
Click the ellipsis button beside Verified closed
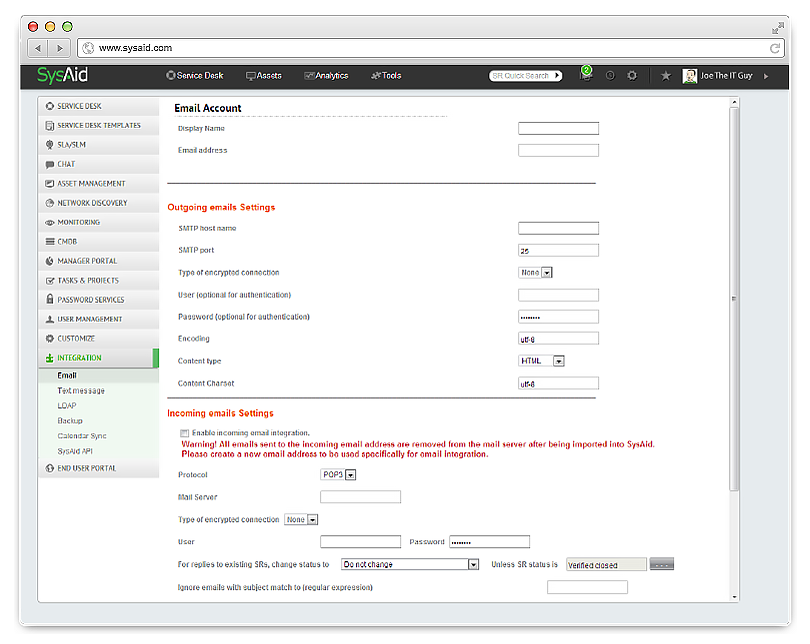point(662,564)
